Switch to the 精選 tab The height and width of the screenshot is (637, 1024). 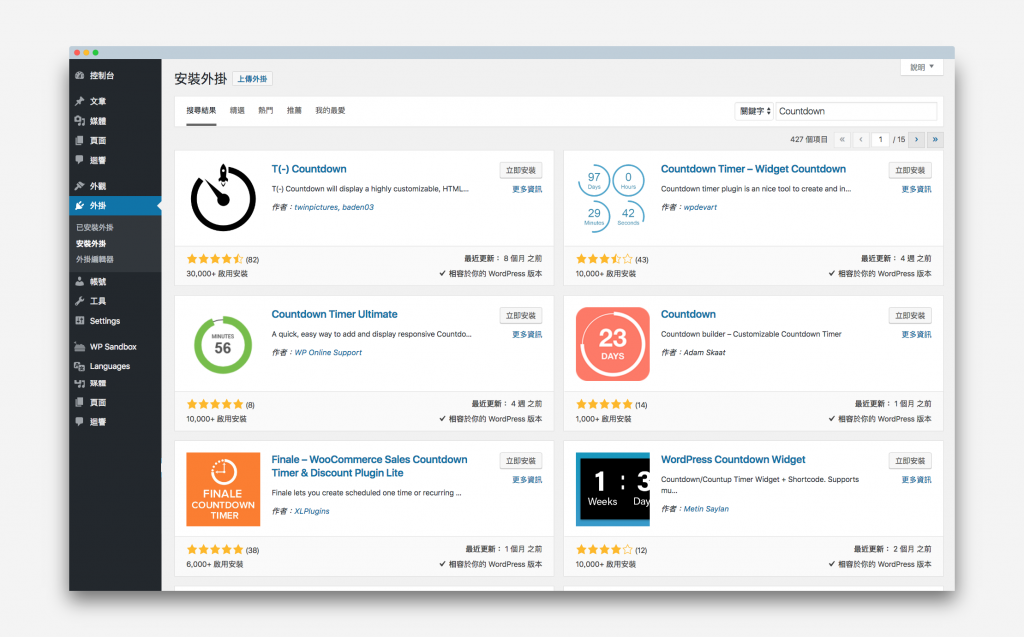[237, 110]
